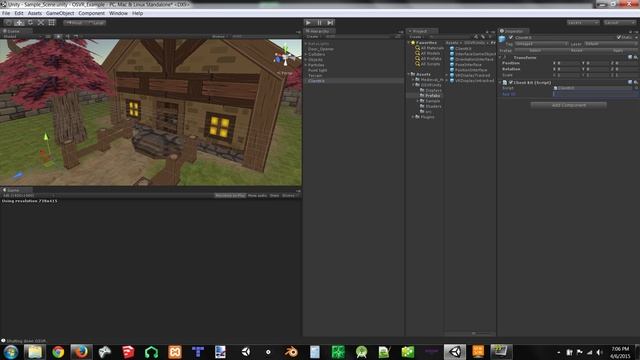
Task: Click the Step frame button
Action: click(330, 23)
